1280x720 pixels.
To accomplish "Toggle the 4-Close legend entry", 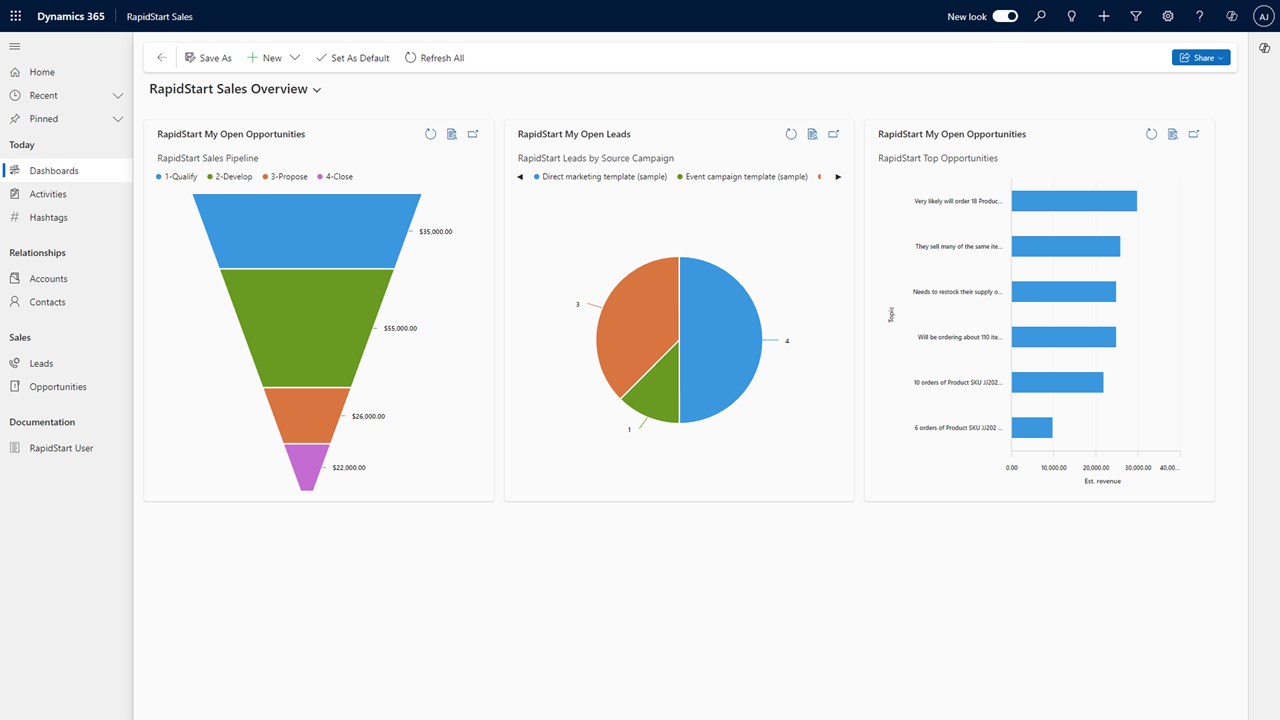I will click(335, 177).
